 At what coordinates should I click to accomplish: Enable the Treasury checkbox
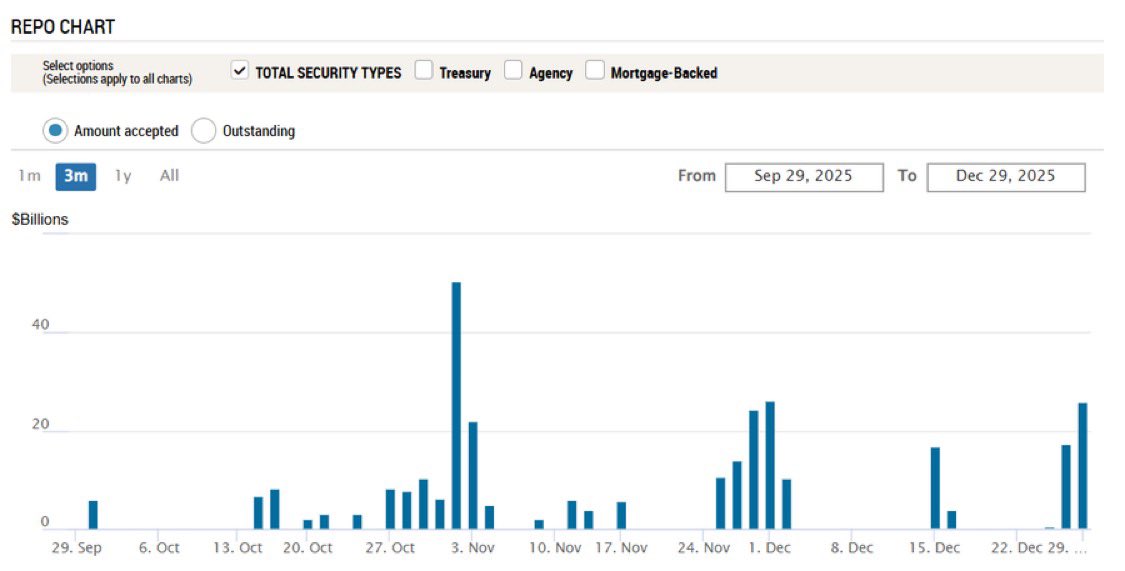[424, 70]
